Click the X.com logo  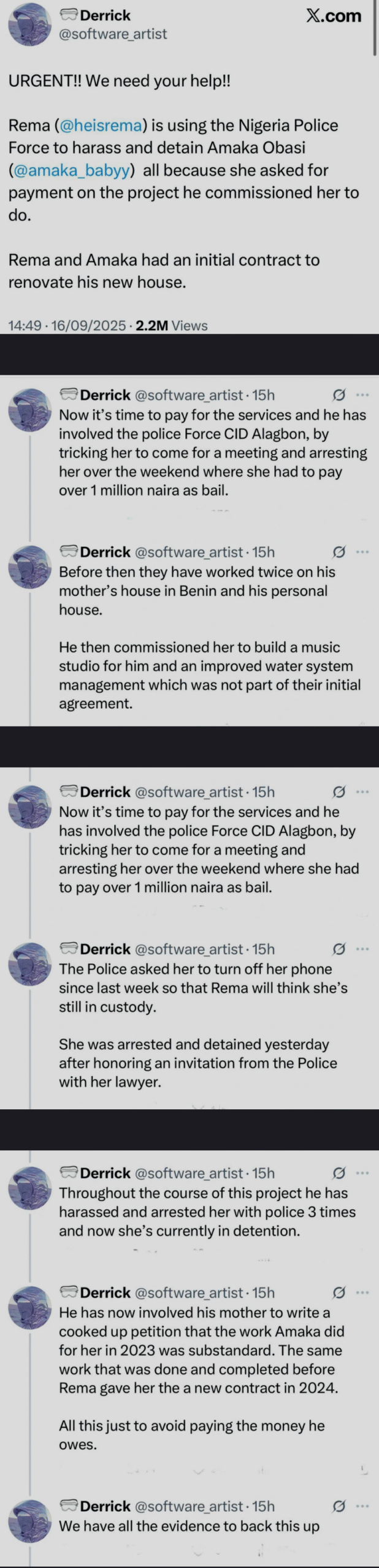pyautogui.click(x=334, y=15)
